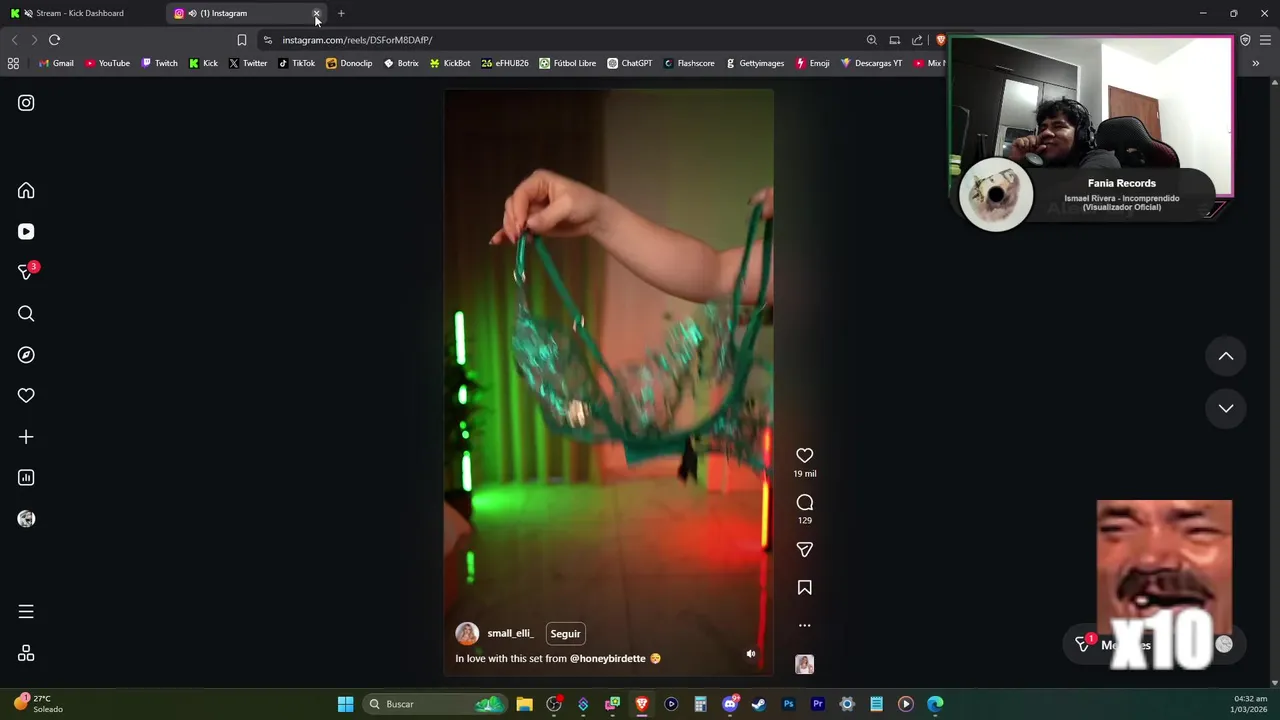Follow small_elli_ with Seguir button
Image resolution: width=1280 pixels, height=720 pixels.
pos(565,633)
